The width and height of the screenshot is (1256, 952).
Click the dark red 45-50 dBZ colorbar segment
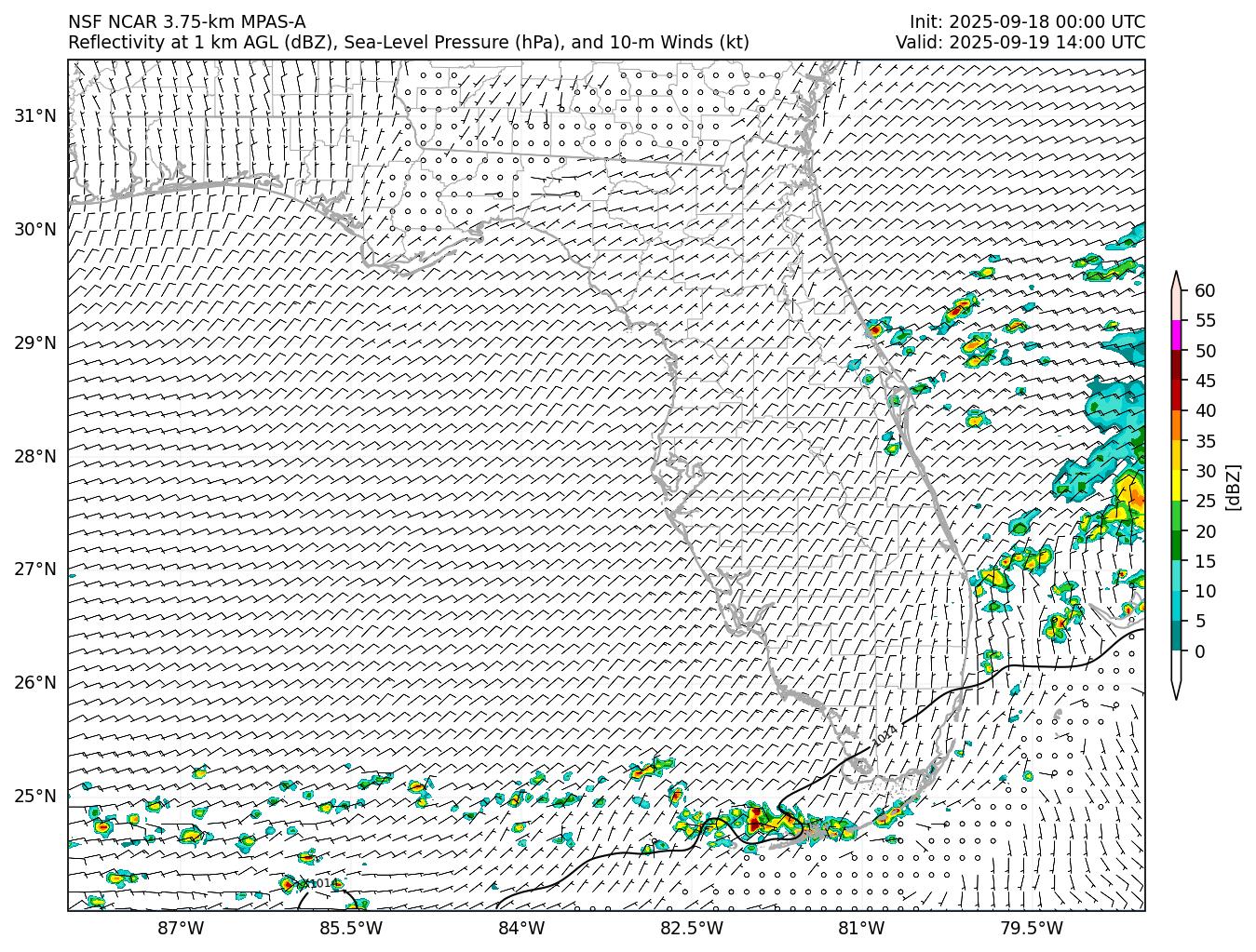pyautogui.click(x=1176, y=365)
